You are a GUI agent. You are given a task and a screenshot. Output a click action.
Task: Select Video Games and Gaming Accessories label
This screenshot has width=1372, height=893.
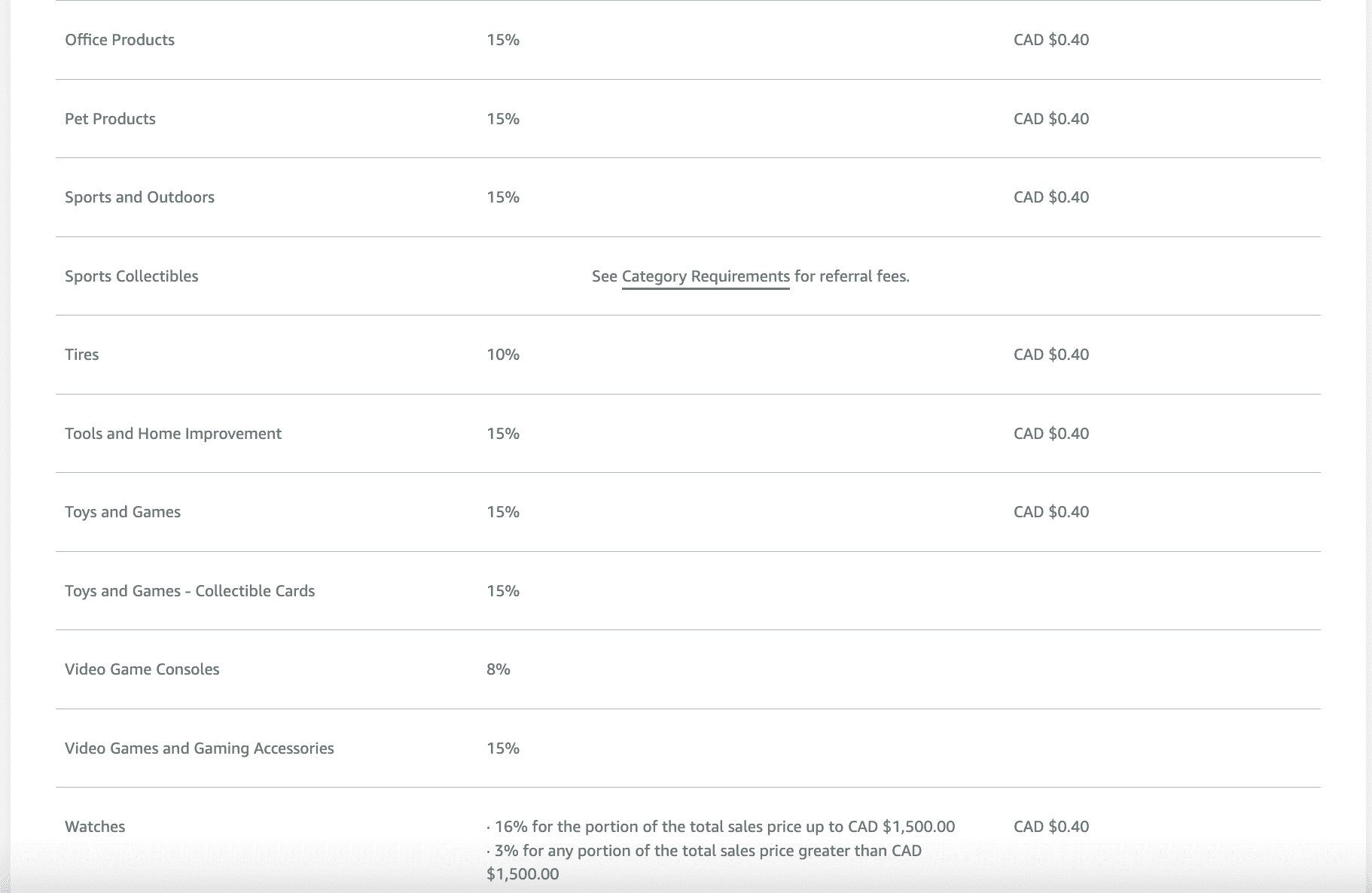(x=200, y=748)
